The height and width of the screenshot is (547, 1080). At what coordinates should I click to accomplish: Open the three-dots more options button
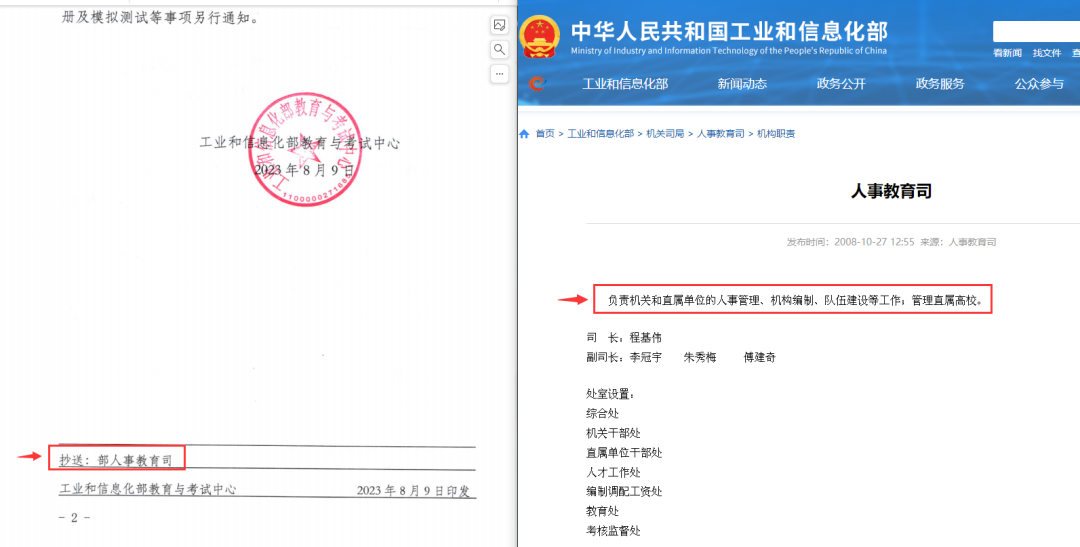(x=499, y=74)
